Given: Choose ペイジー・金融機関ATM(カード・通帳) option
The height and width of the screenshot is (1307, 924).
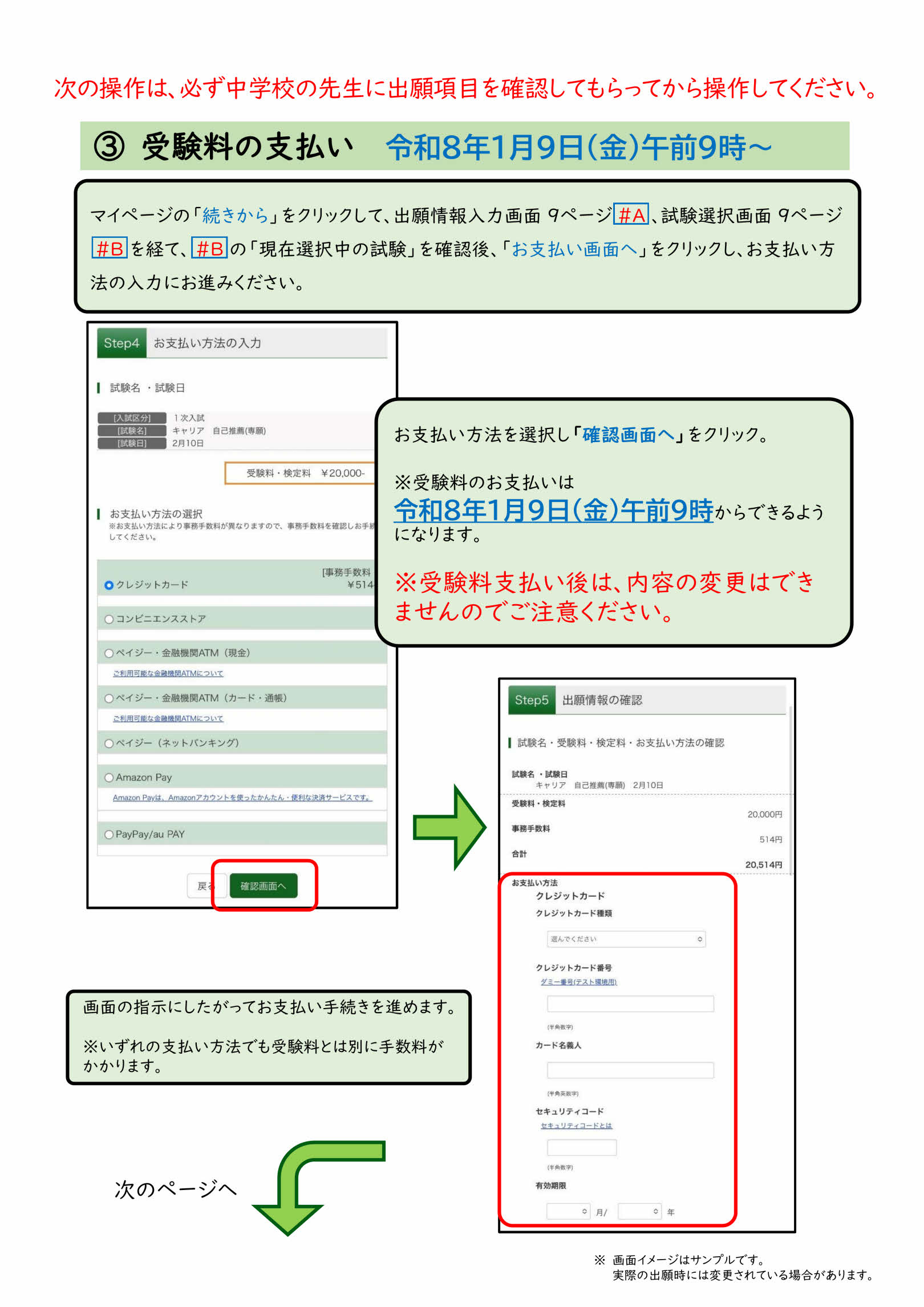Looking at the screenshot, I should point(109,698).
